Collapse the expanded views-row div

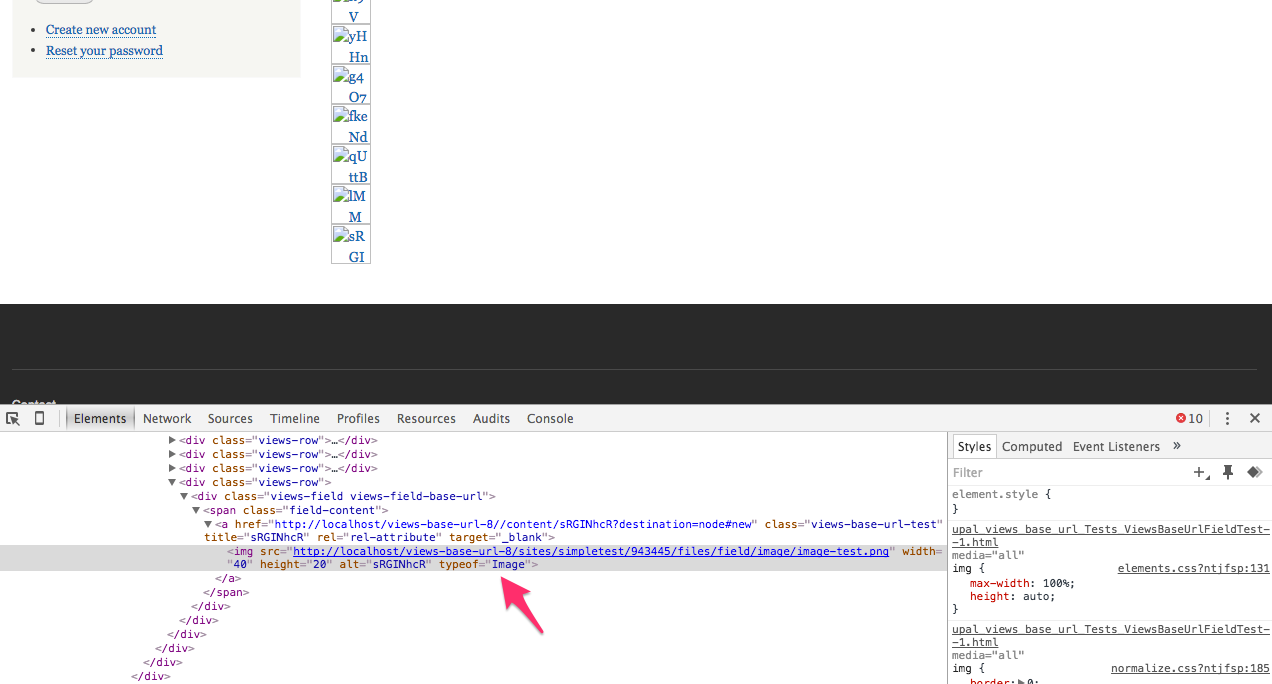(x=172, y=482)
